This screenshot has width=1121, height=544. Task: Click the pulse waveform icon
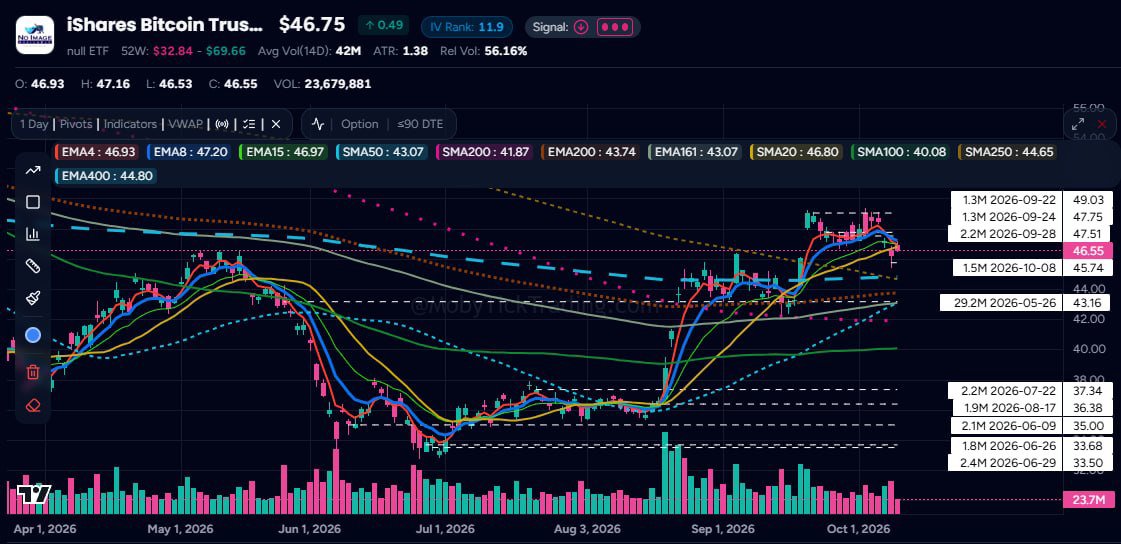click(318, 124)
